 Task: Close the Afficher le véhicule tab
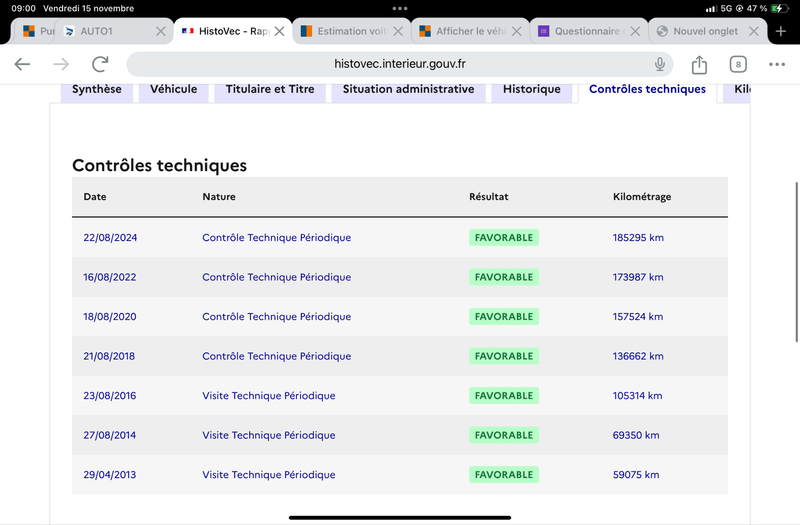[516, 31]
